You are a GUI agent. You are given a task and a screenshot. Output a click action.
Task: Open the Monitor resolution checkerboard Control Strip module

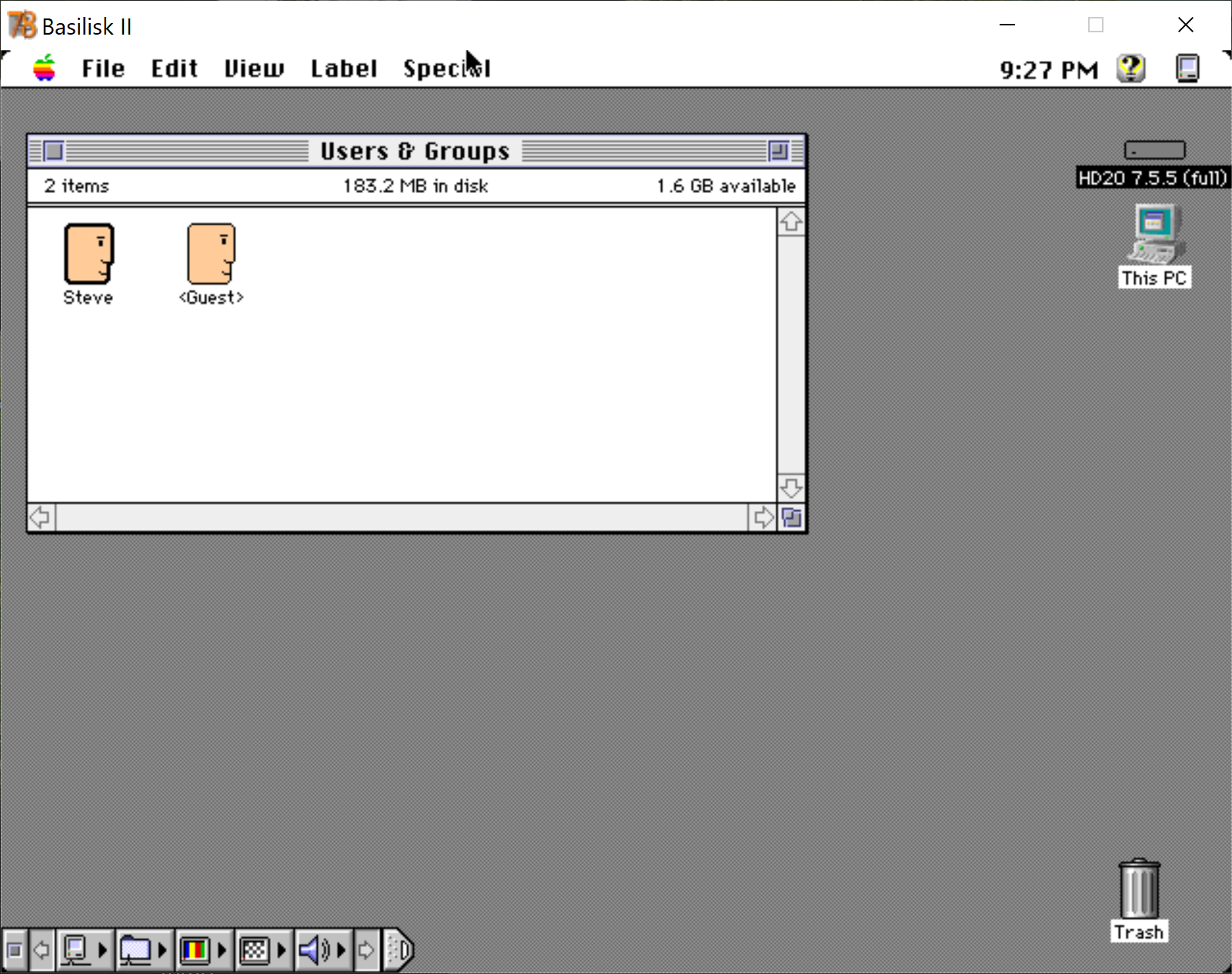click(x=263, y=950)
